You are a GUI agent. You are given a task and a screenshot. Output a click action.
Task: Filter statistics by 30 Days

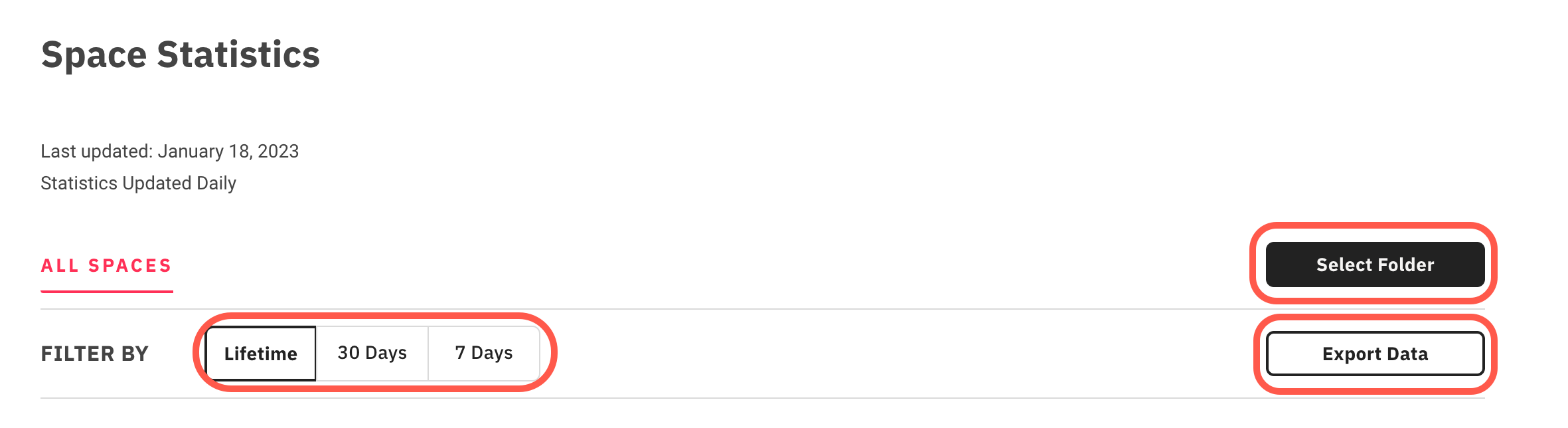click(372, 353)
